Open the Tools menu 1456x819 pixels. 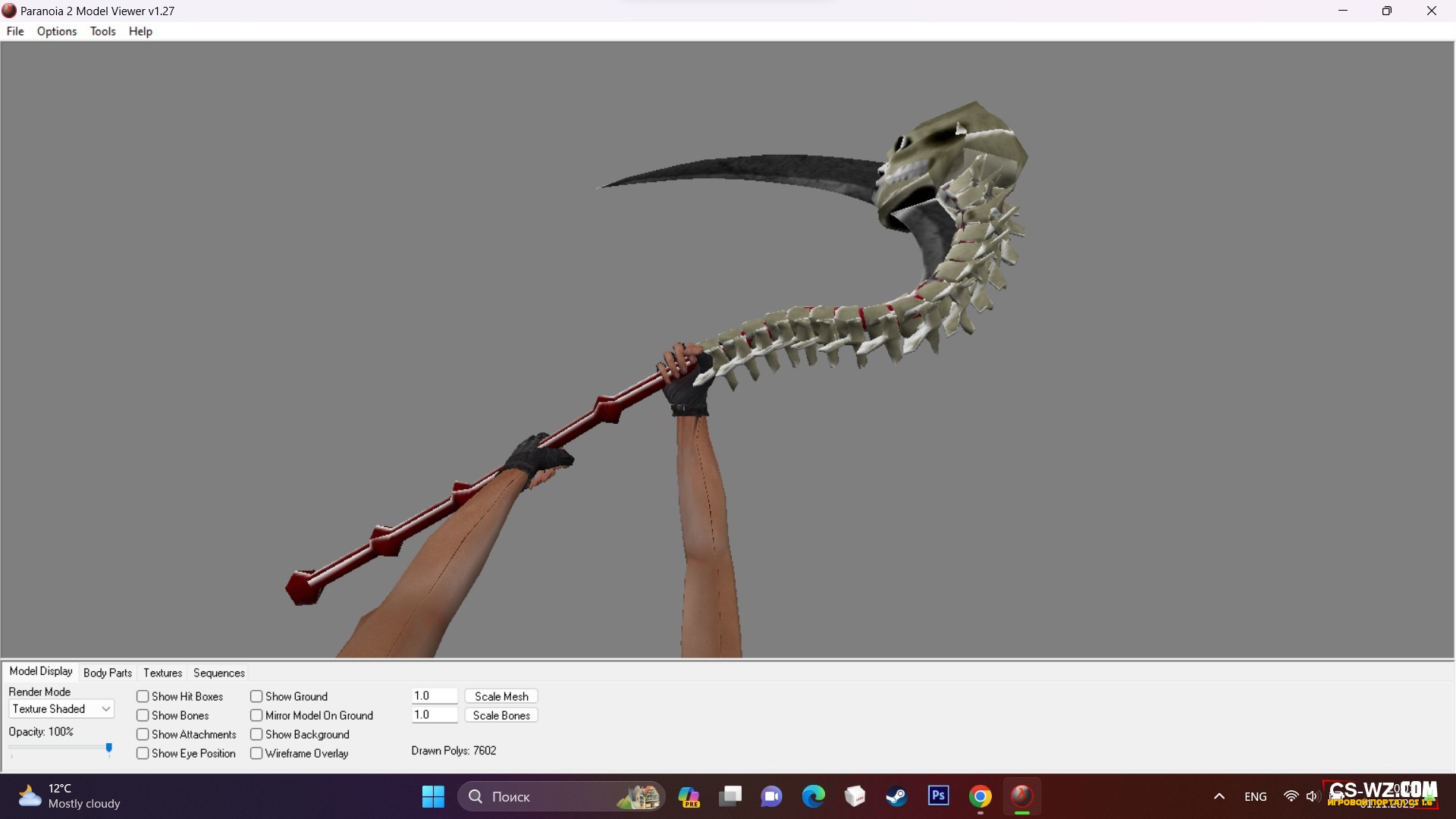102,31
